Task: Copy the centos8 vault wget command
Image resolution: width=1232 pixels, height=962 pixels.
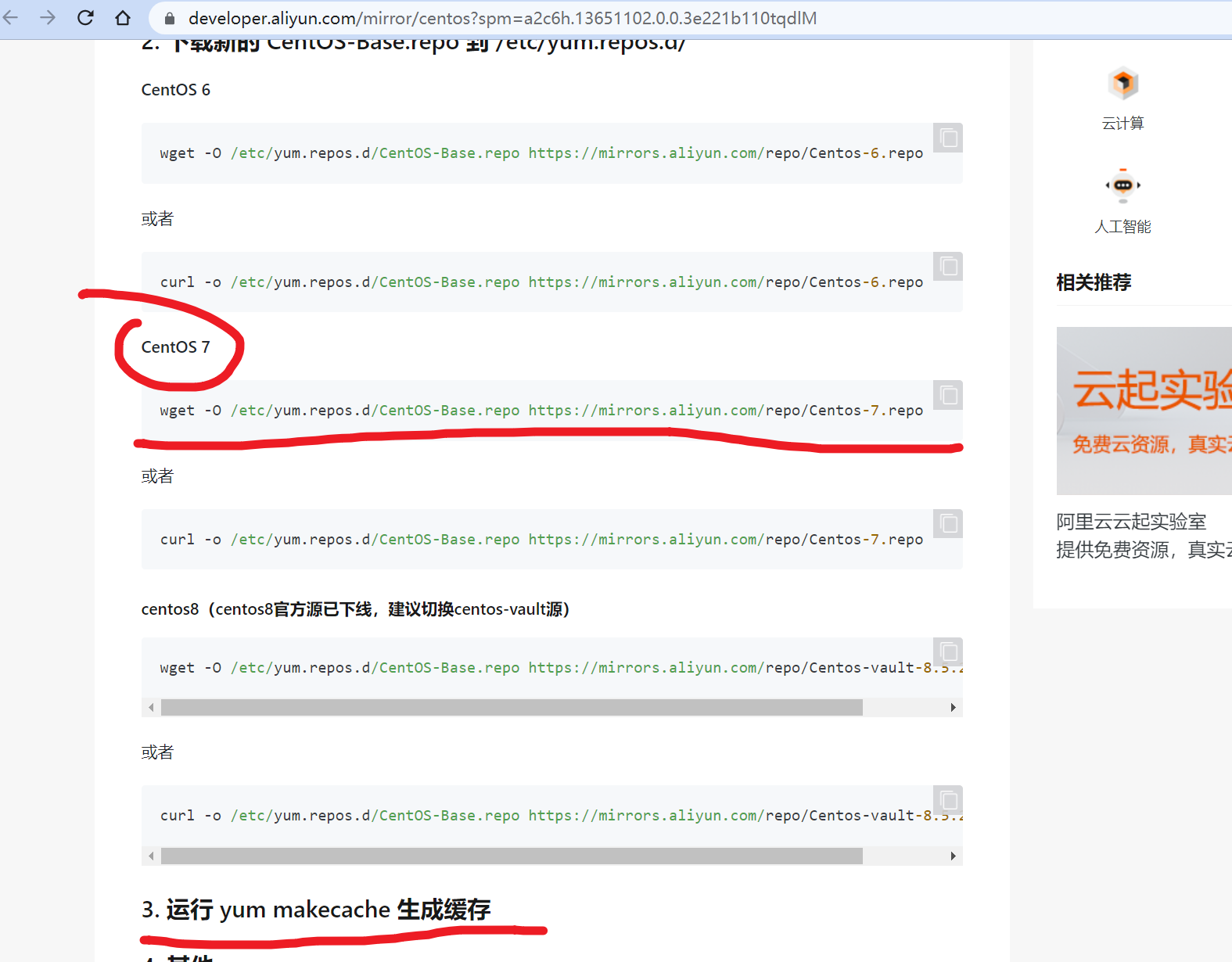Action: click(948, 652)
